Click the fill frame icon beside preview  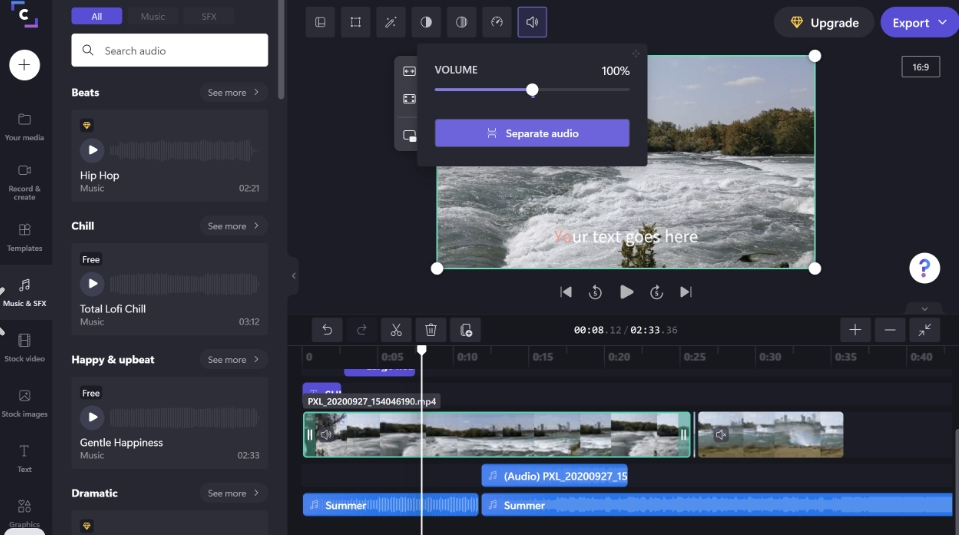click(409, 99)
